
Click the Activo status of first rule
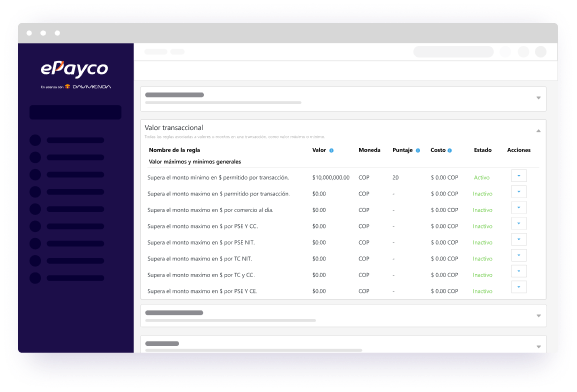pyautogui.click(x=482, y=178)
